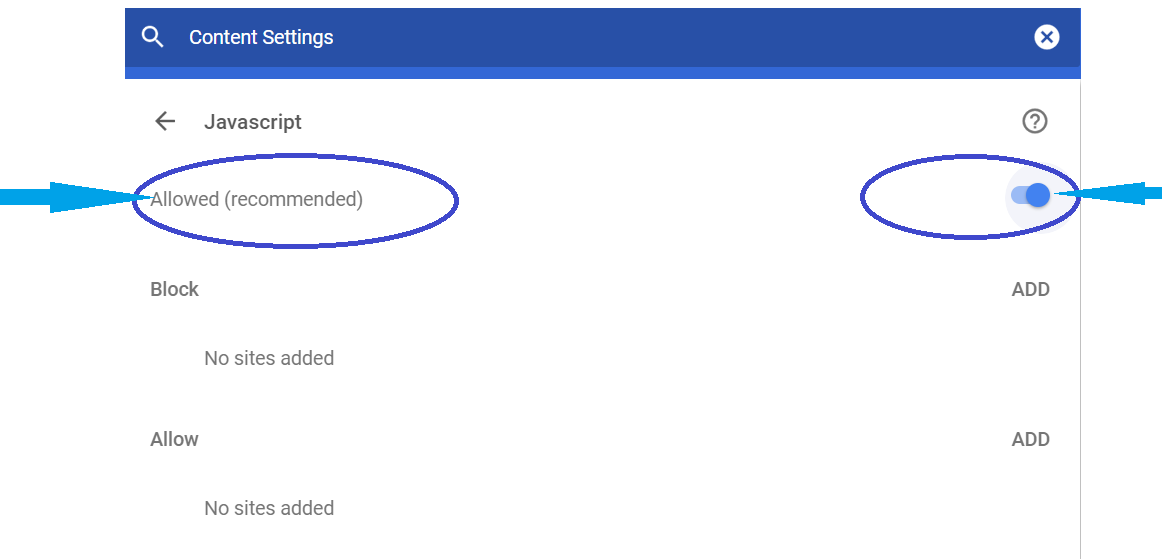Add a site to the Allow list
The image size is (1162, 559).
(1031, 439)
